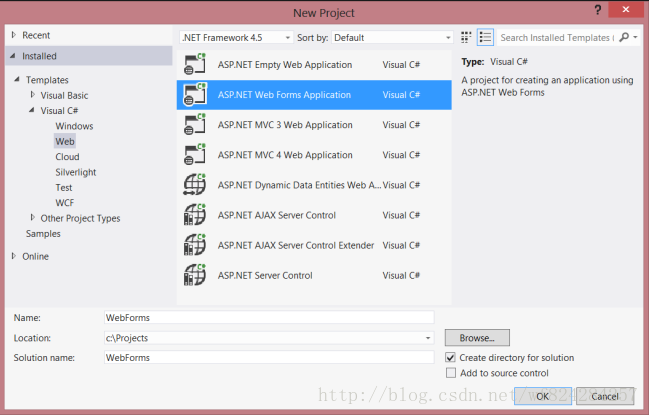The height and width of the screenshot is (415, 649).
Task: Select the Samples node
Action: coord(43,233)
